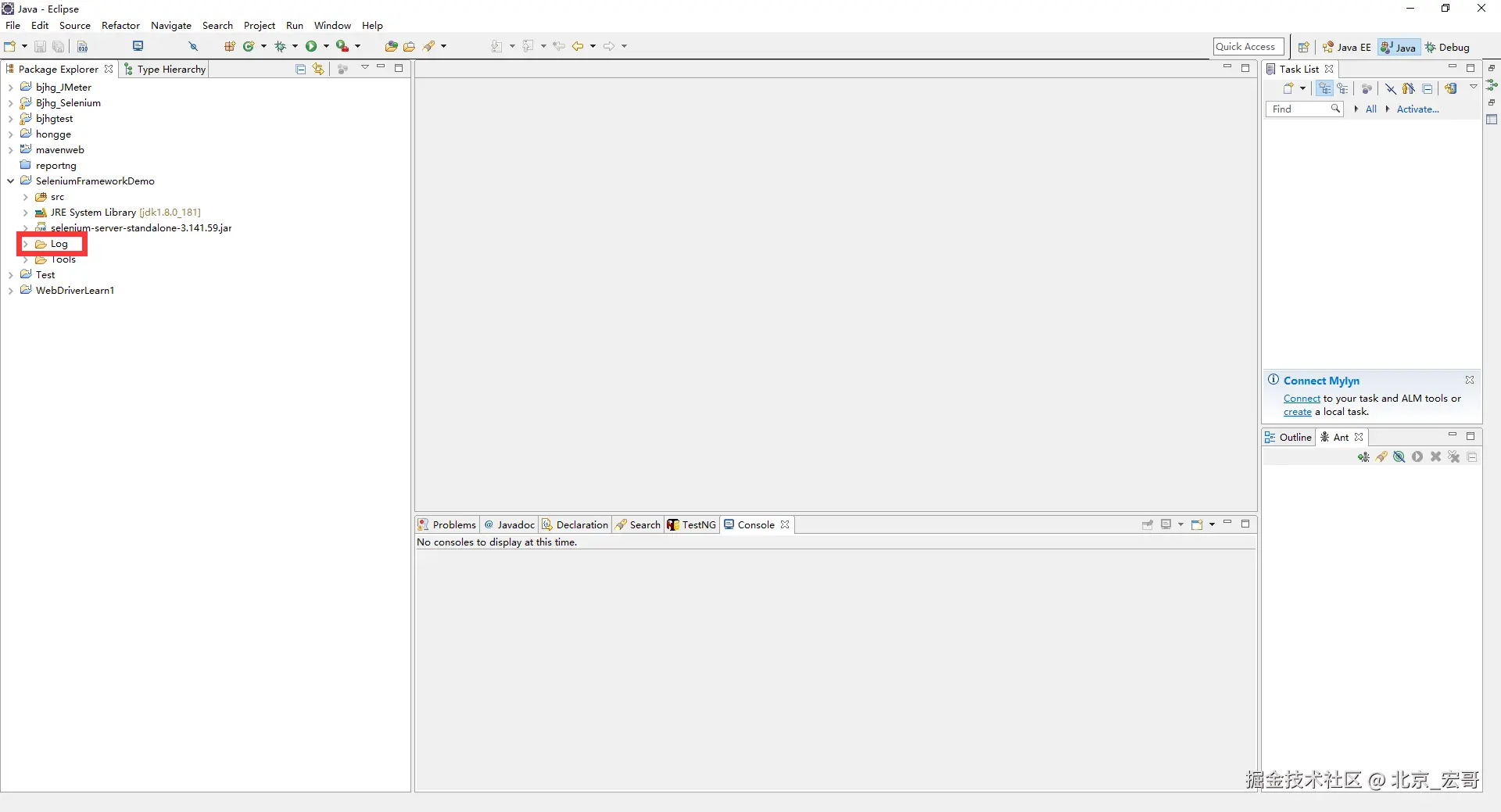Viewport: 1501px width, 812px height.
Task: Open the Package Explorer view menu triangle
Action: tap(364, 68)
